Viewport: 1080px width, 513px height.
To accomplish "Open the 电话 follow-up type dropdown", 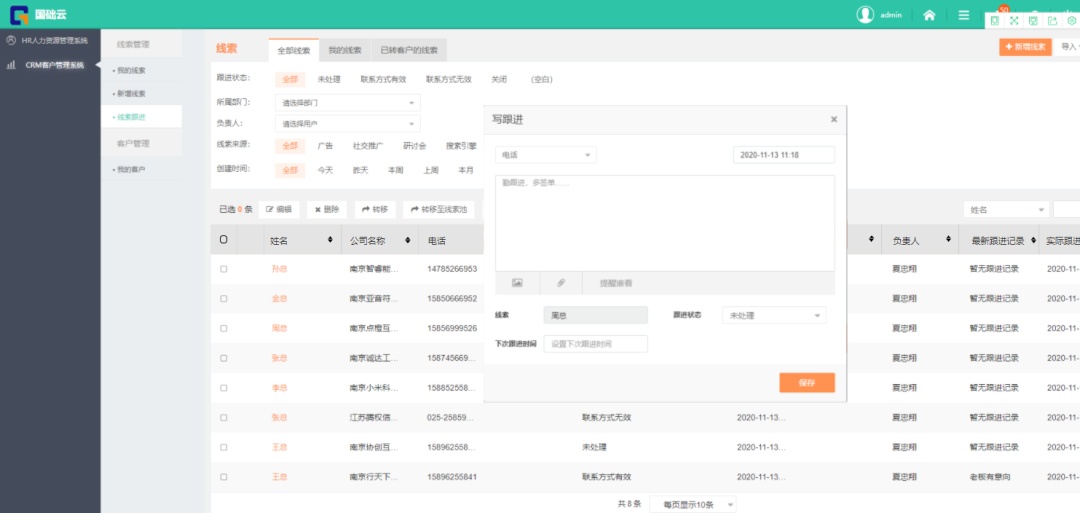I will [545, 155].
